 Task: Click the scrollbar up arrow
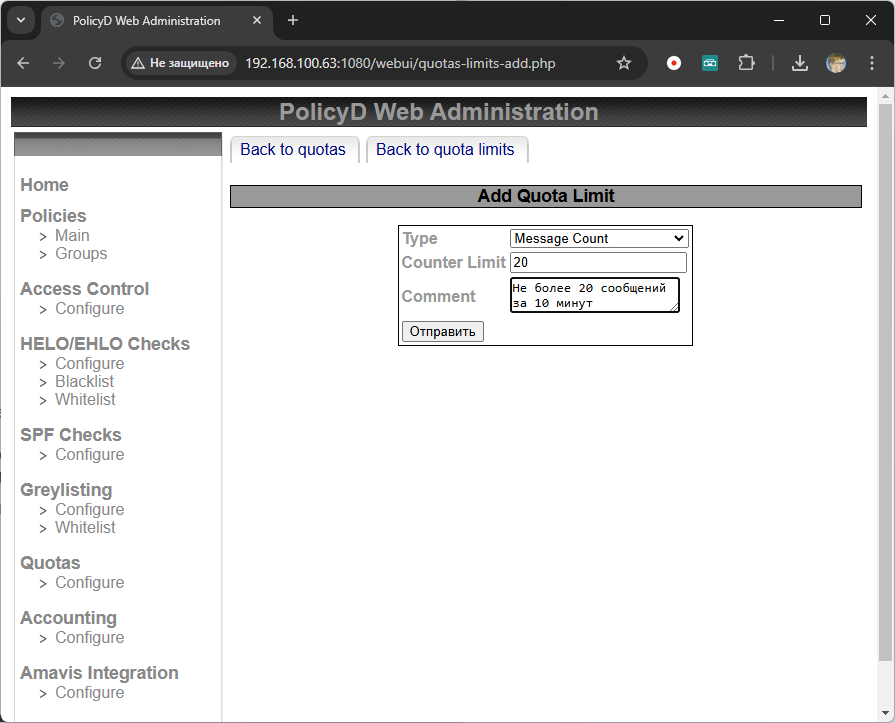click(885, 96)
